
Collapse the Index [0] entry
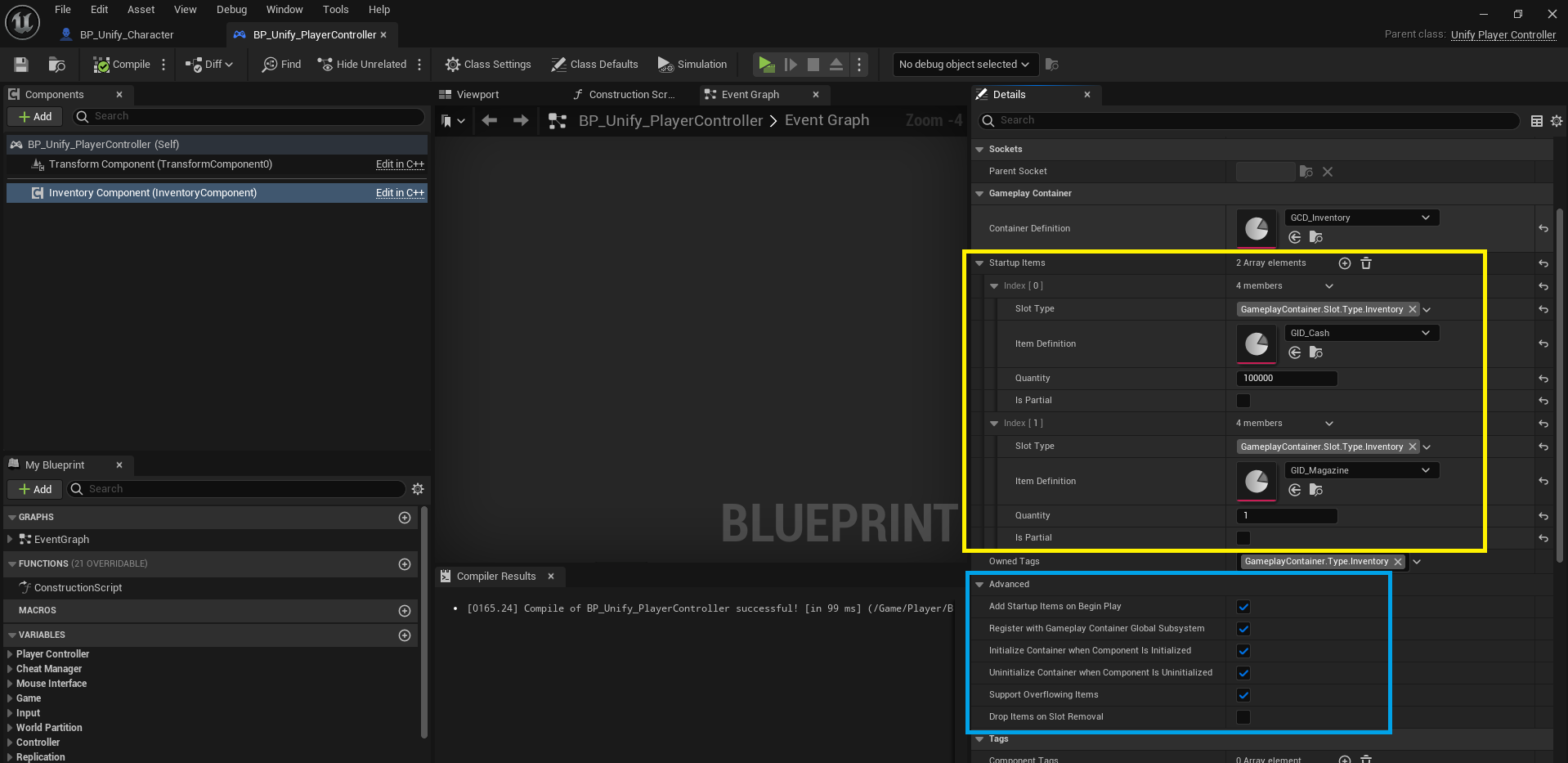[x=994, y=286]
